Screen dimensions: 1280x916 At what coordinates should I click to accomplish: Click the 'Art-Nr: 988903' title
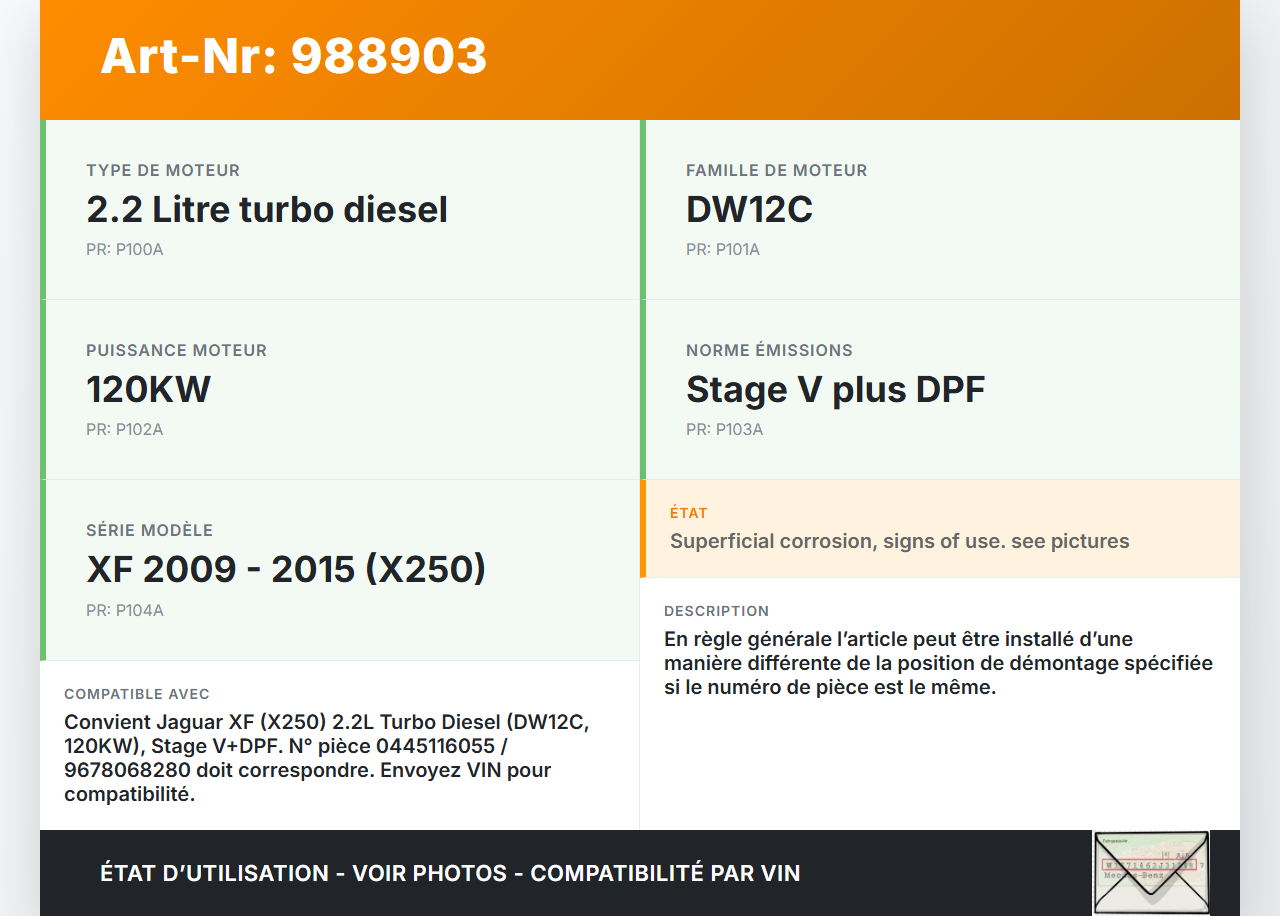293,58
